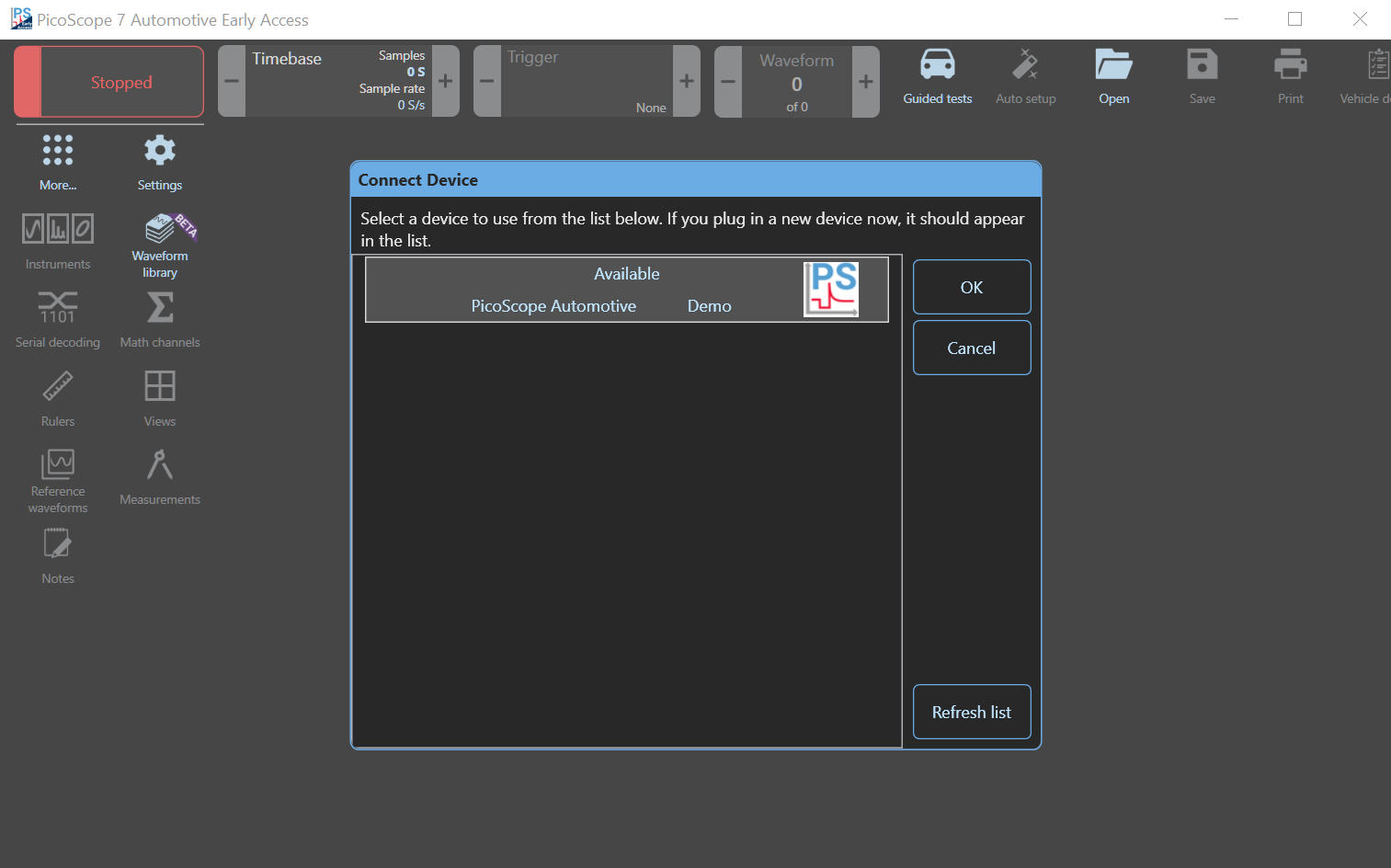Image resolution: width=1391 pixels, height=868 pixels.
Task: Open Reference waveforms tool
Action: pyautogui.click(x=58, y=481)
